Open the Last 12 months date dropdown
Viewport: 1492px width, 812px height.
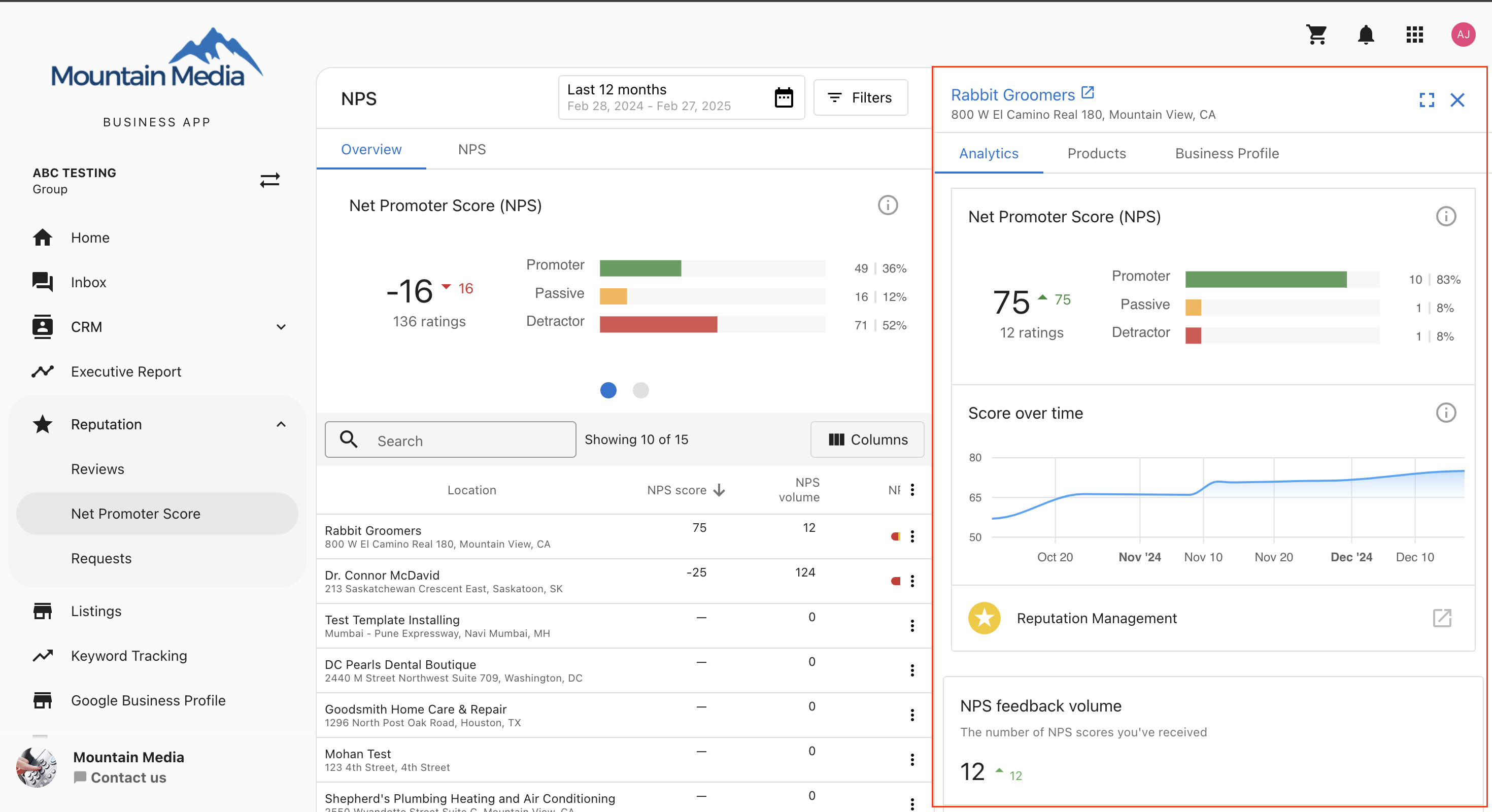pos(681,97)
